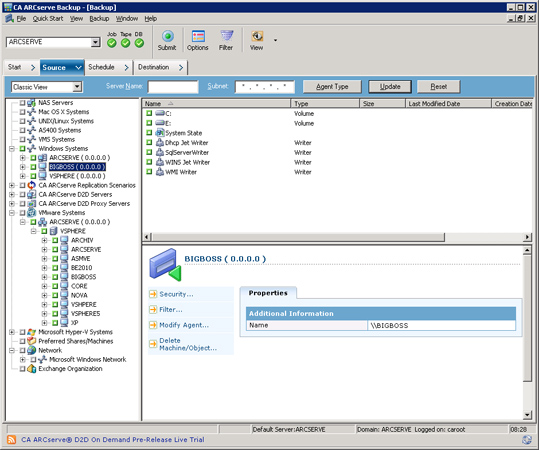539x450 pixels.
Task: Collapse the VMware Systems tree node
Action: point(12,212)
